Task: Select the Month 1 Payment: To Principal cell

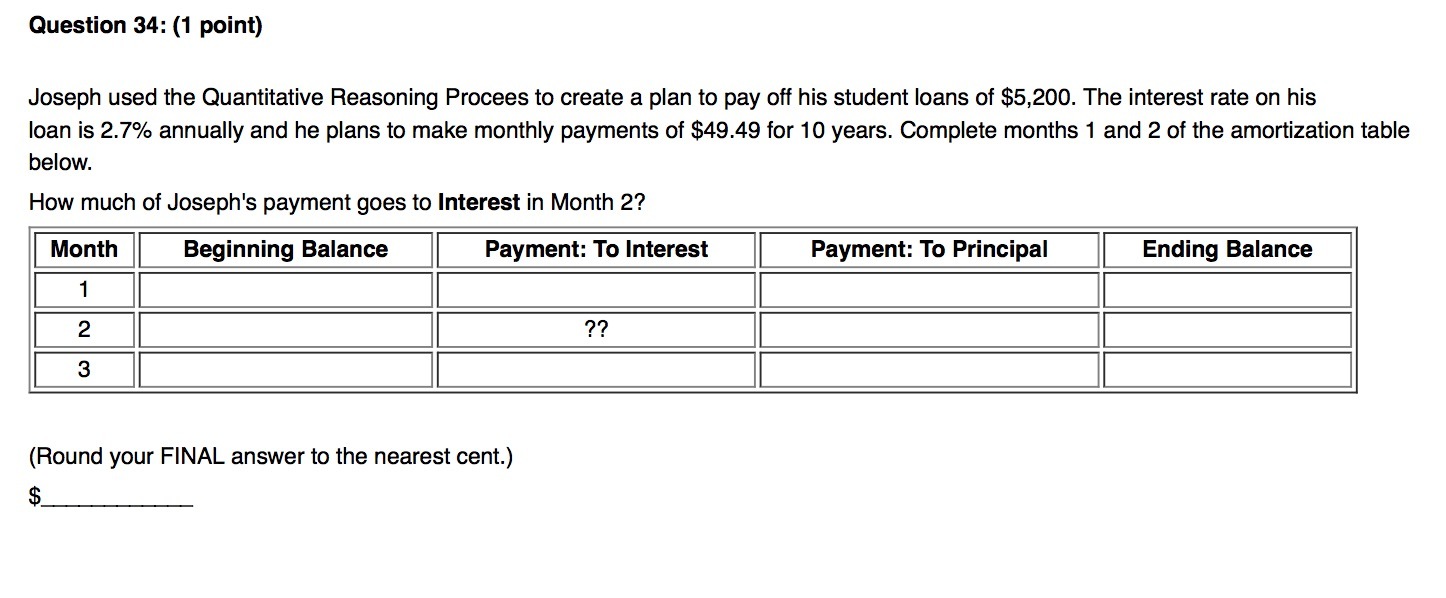Action: [929, 290]
